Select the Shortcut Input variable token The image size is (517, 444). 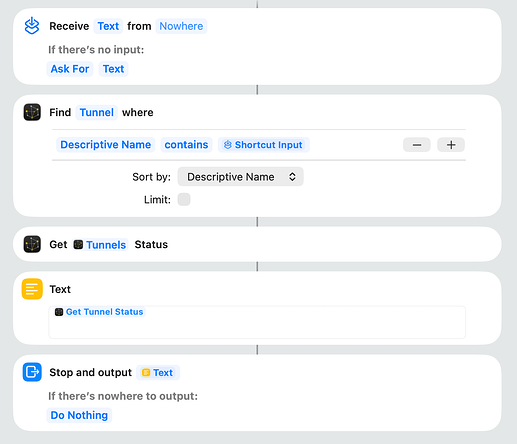[264, 145]
